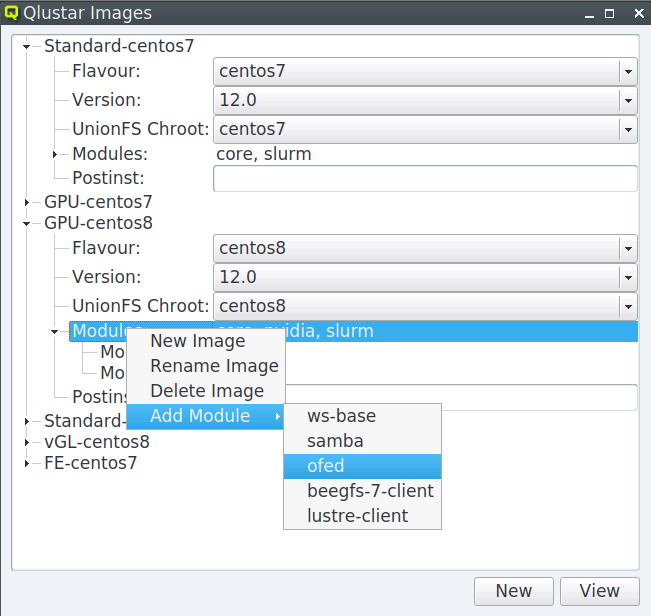Collapse the GPU-centos8 tree node
The image size is (651, 616).
(x=27, y=224)
